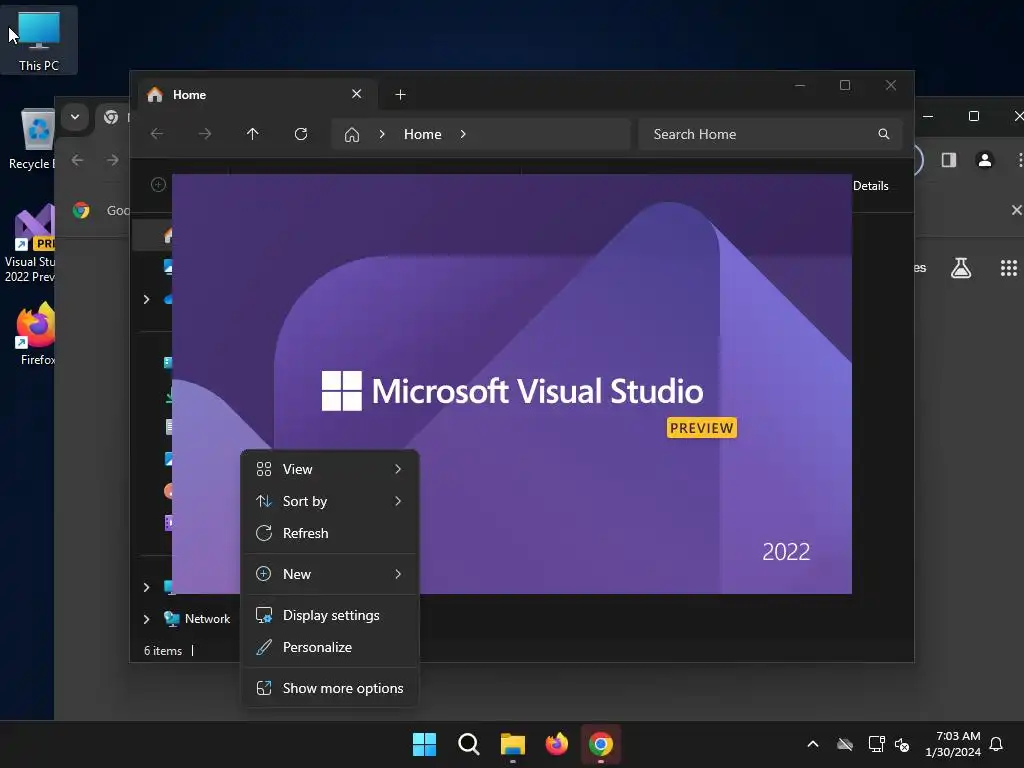Click the muted volume tray icon
This screenshot has width=1024, height=768.
point(902,744)
